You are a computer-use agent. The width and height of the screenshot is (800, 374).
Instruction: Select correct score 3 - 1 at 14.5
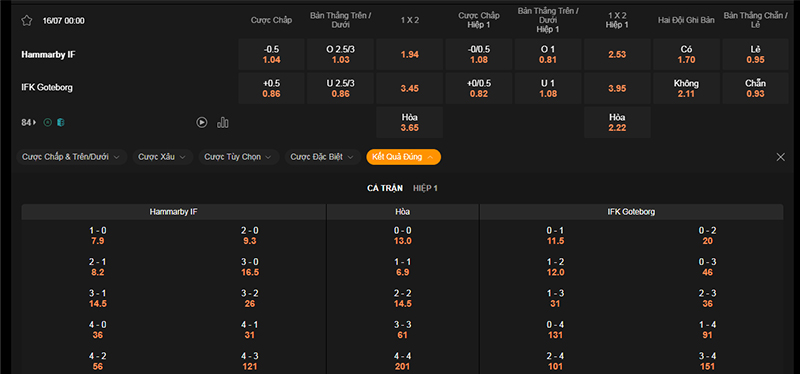coord(97,298)
